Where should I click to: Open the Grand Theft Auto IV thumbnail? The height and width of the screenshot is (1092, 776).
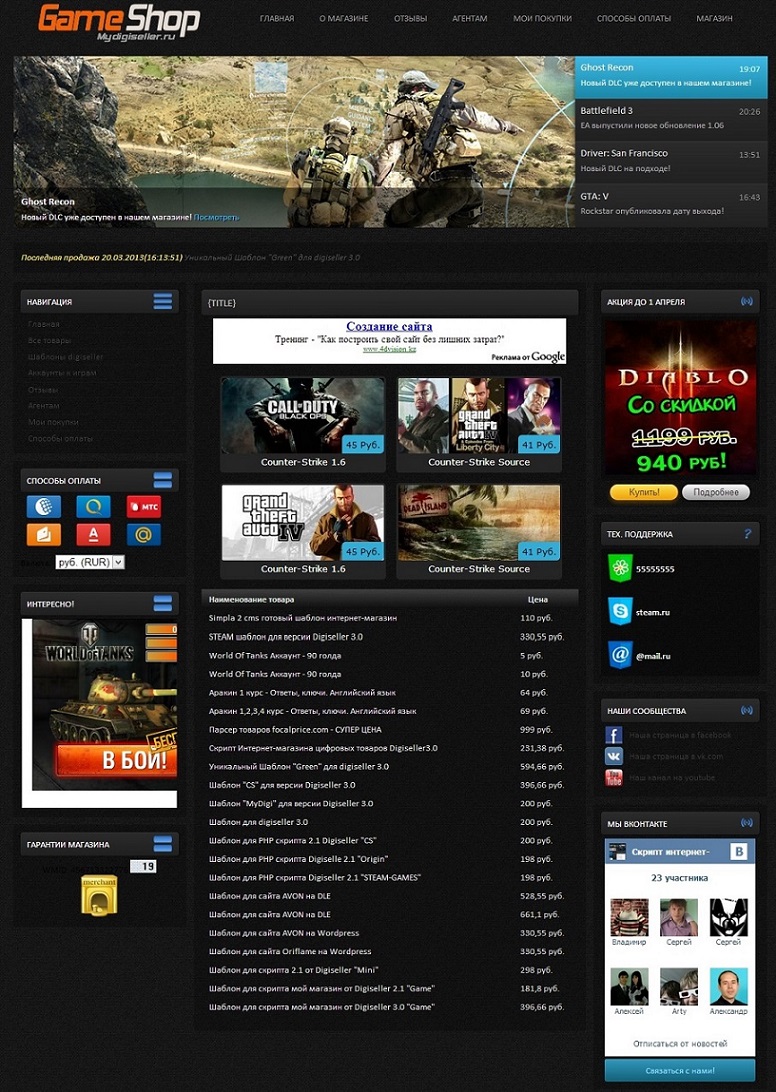[x=303, y=522]
